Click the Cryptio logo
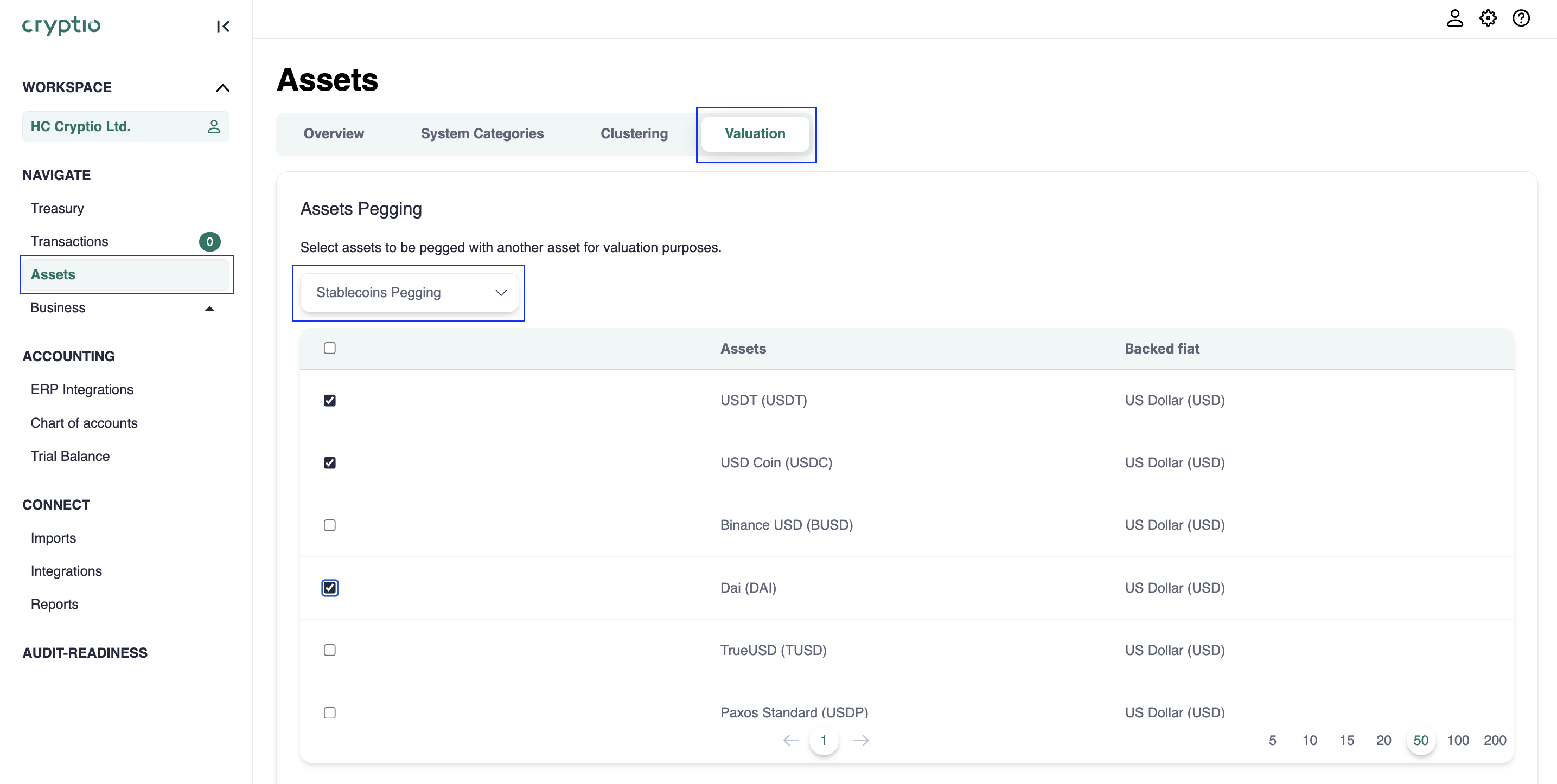The width and height of the screenshot is (1557, 784). pos(61,25)
